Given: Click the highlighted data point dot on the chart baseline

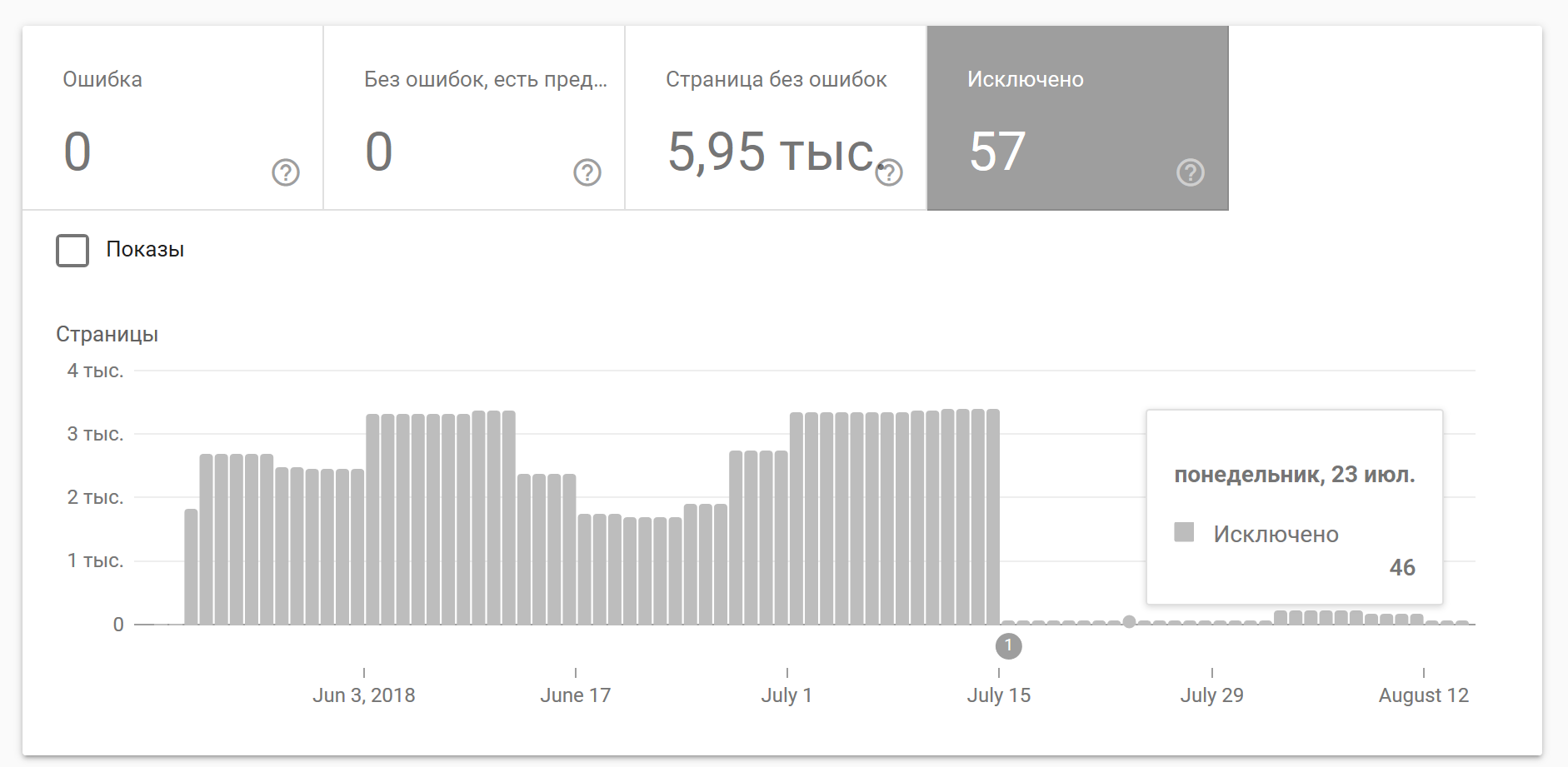Looking at the screenshot, I should [x=1129, y=621].
